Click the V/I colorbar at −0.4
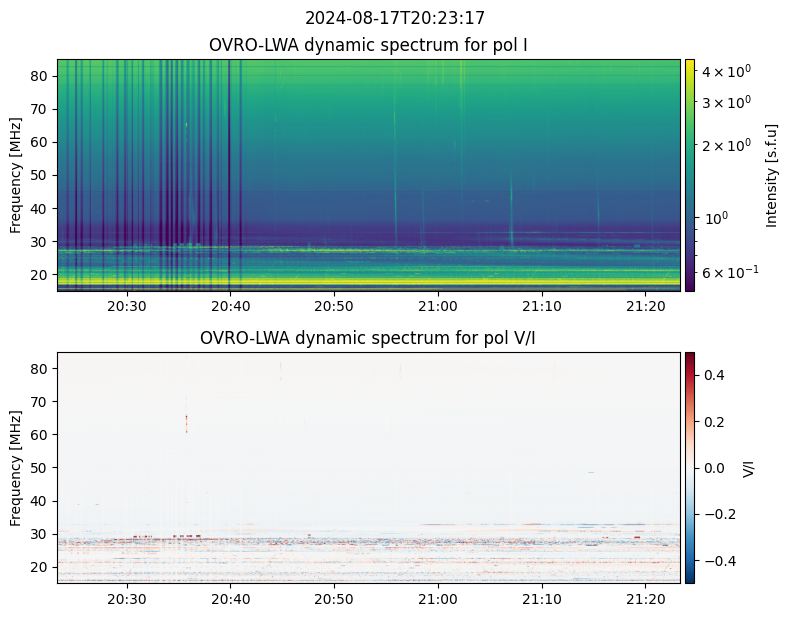Screen dimensions: 790x617 tap(690, 561)
